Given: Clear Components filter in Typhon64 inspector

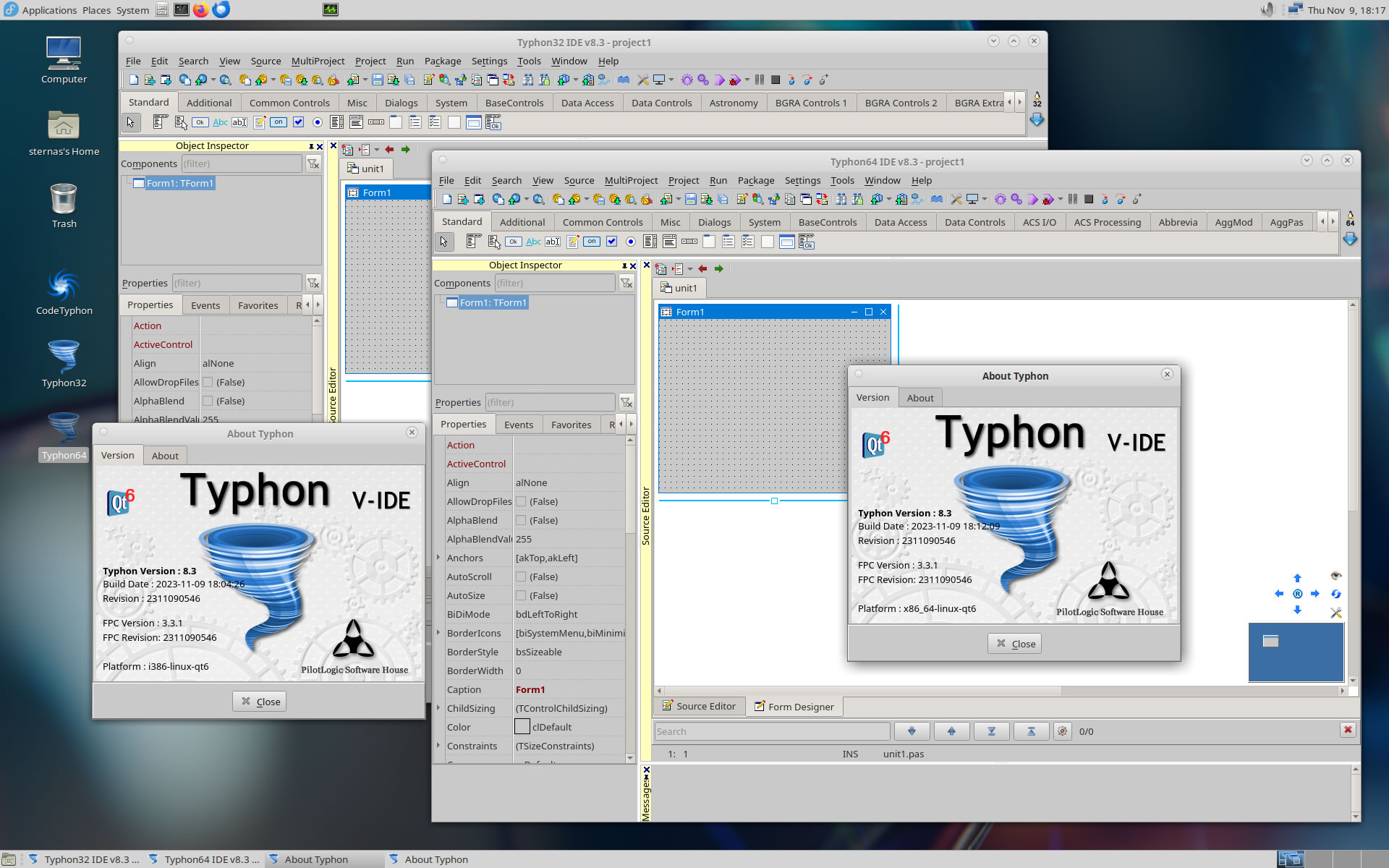Looking at the screenshot, I should pyautogui.click(x=626, y=283).
